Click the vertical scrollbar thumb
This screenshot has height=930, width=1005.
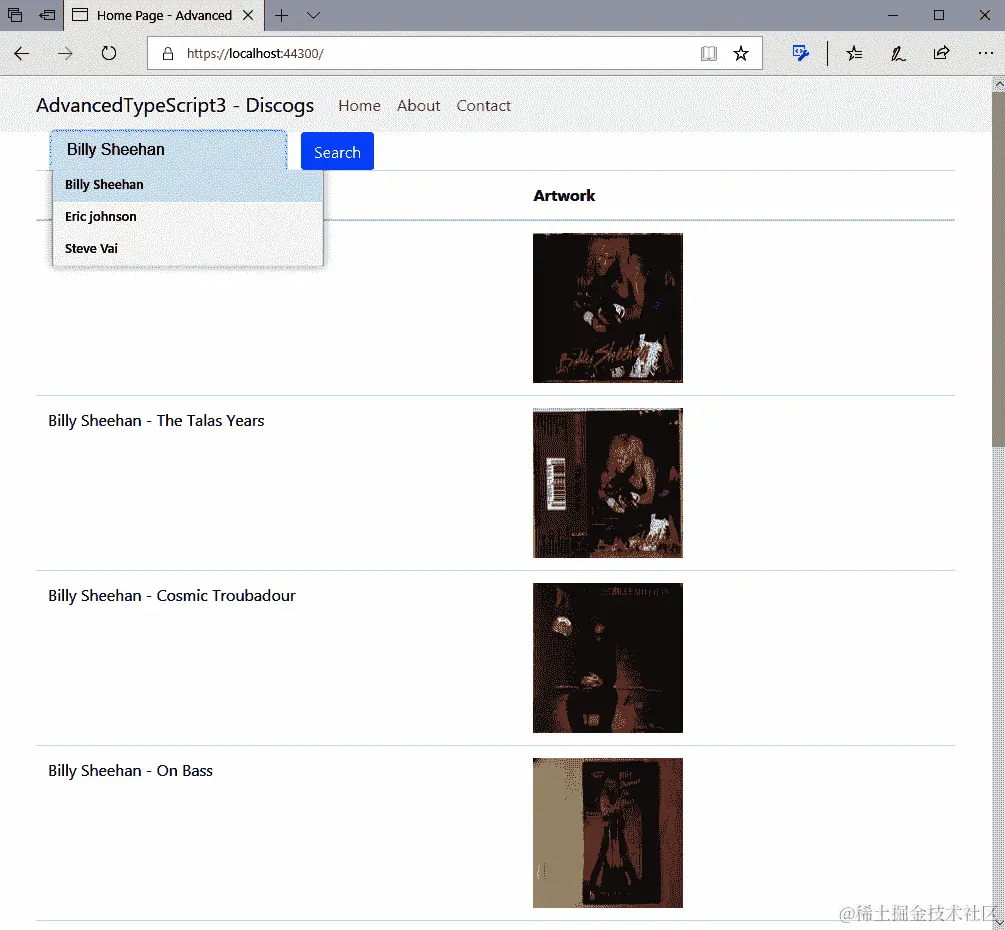click(998, 269)
